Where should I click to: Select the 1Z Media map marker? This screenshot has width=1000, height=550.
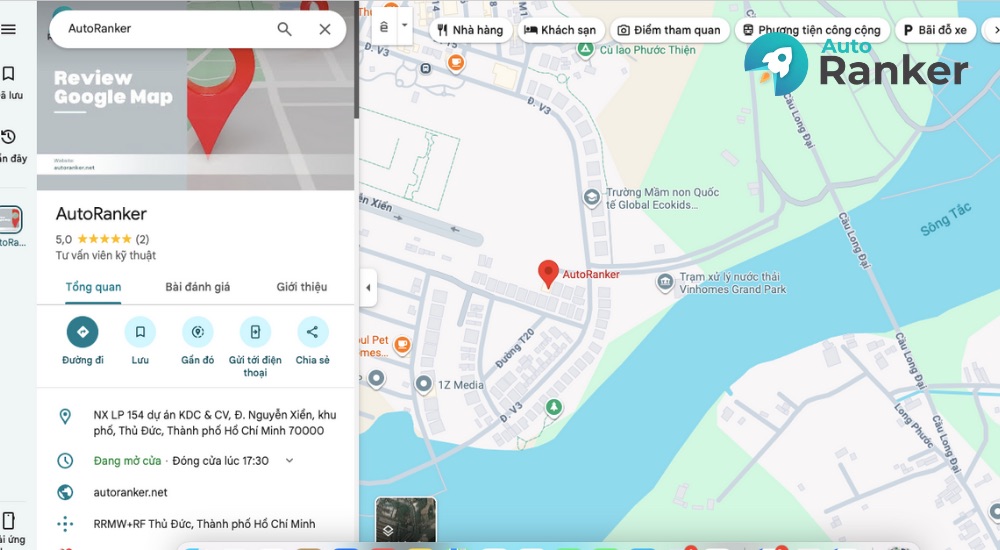tap(423, 384)
